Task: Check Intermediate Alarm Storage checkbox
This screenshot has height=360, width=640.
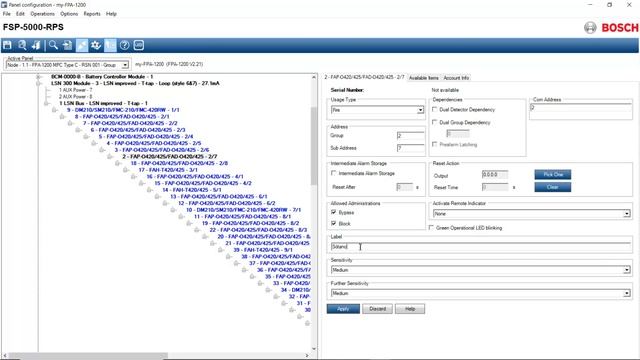Action: click(334, 173)
